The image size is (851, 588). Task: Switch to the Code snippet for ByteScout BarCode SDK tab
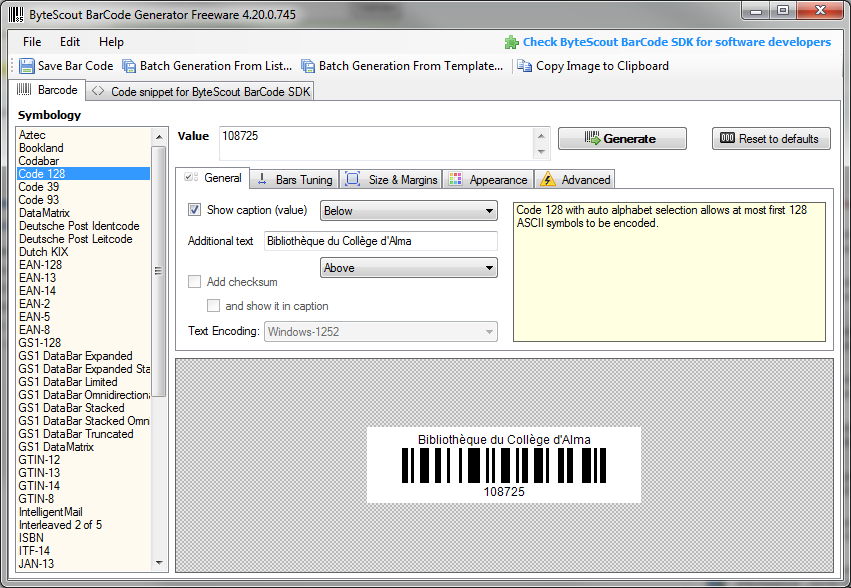click(200, 91)
